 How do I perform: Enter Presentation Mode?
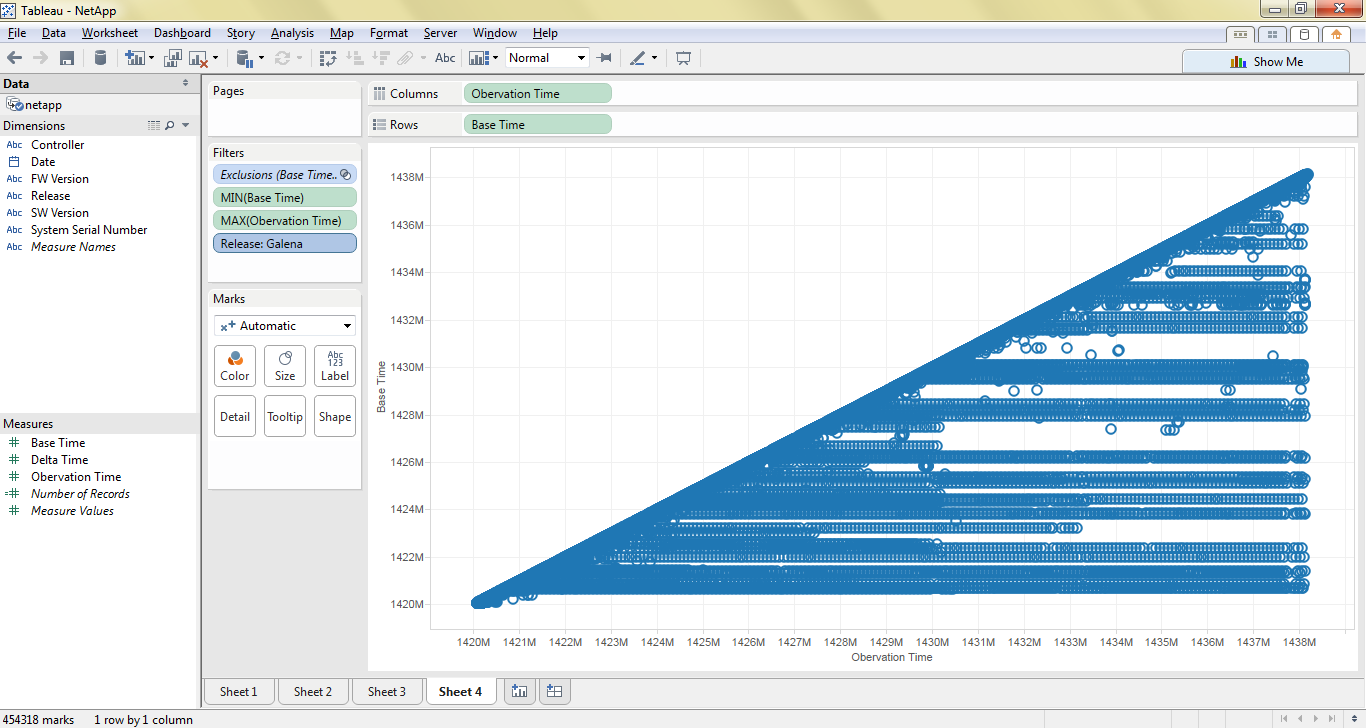tap(684, 58)
